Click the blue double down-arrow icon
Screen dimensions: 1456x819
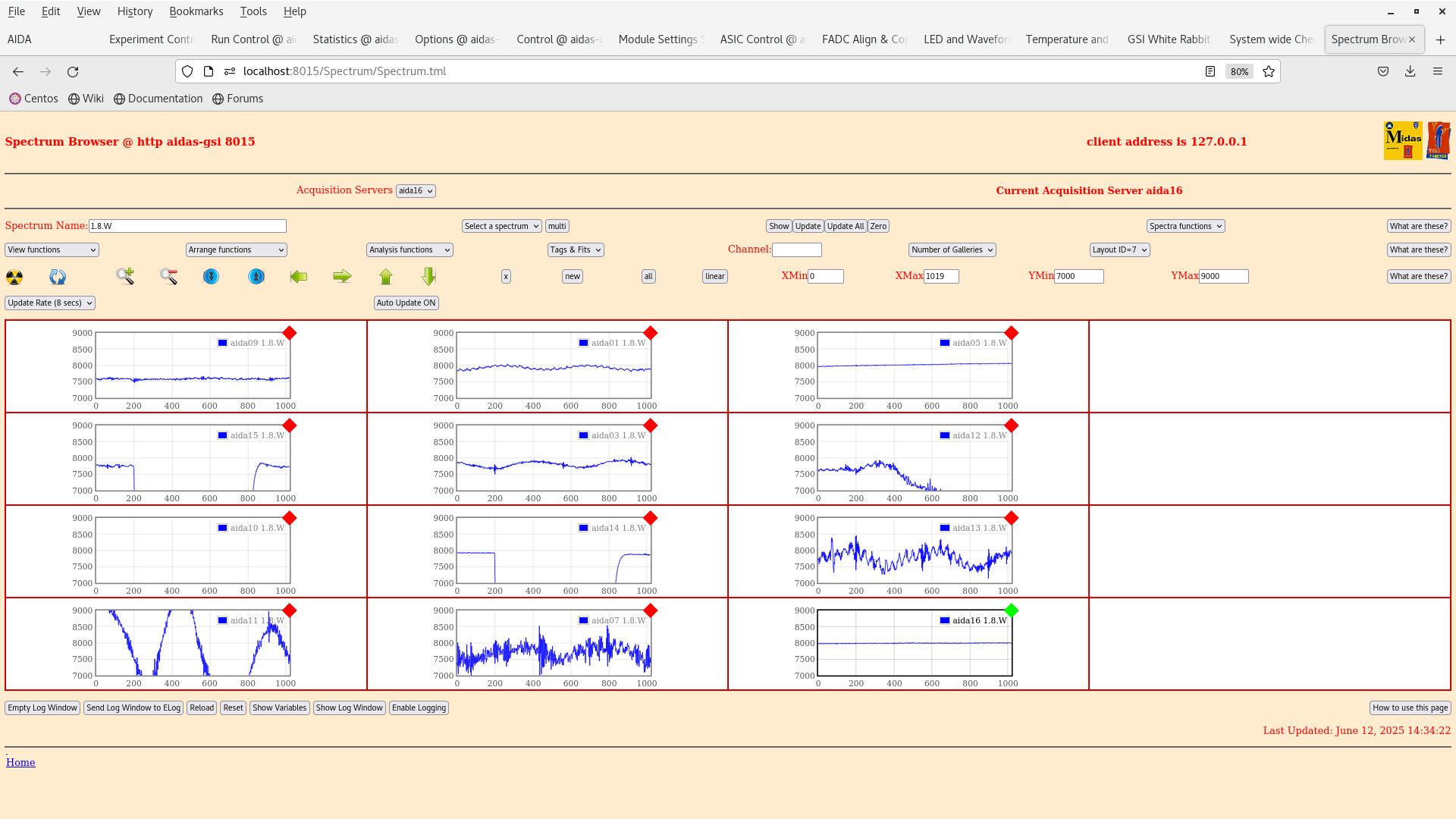pyautogui.click(x=211, y=277)
